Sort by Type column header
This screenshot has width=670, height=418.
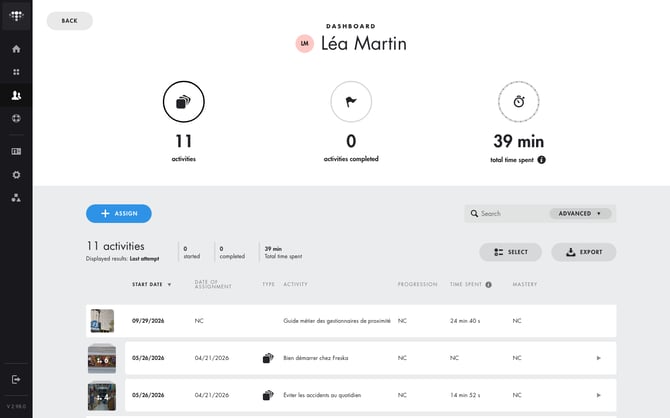268,284
